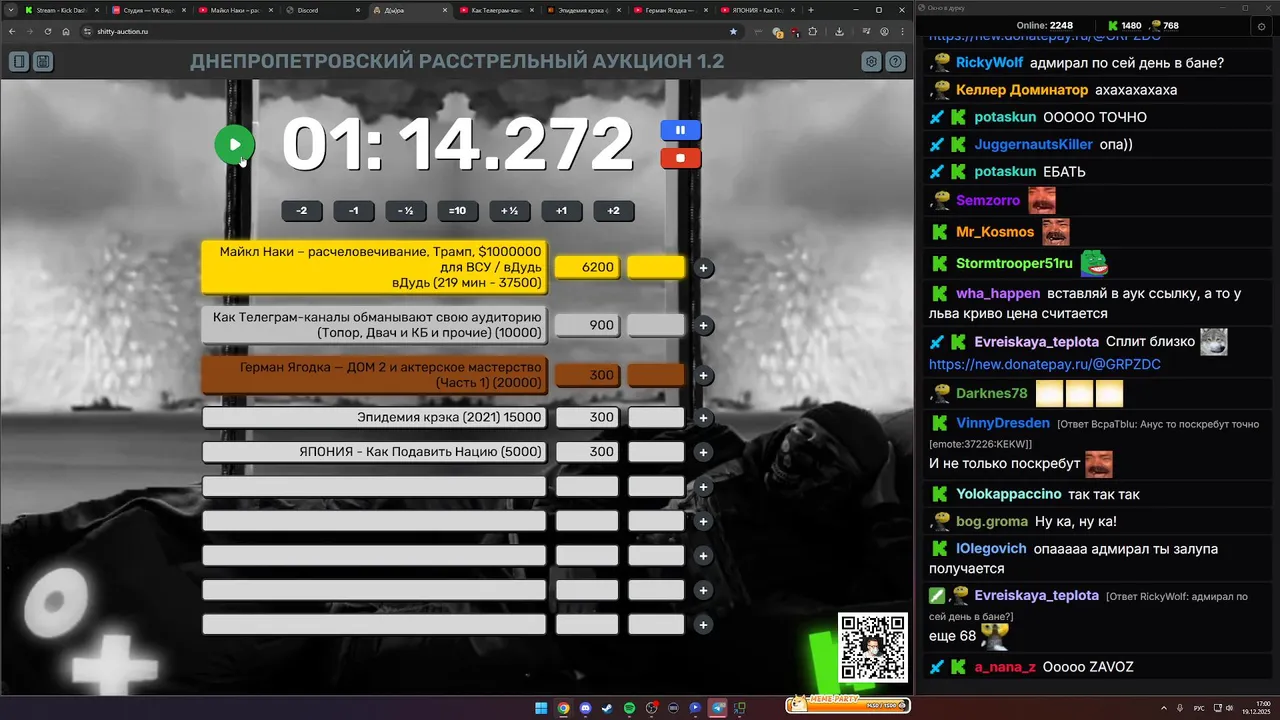The image size is (1280, 720).
Task: Reload the page
Action: (x=47, y=31)
